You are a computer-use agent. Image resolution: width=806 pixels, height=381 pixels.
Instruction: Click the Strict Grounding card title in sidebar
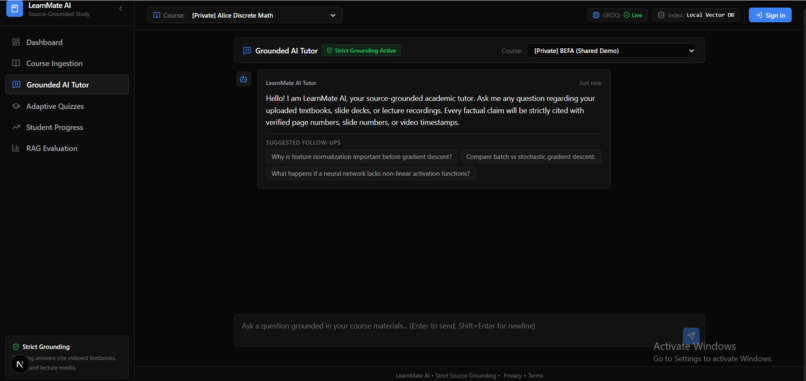click(46, 347)
